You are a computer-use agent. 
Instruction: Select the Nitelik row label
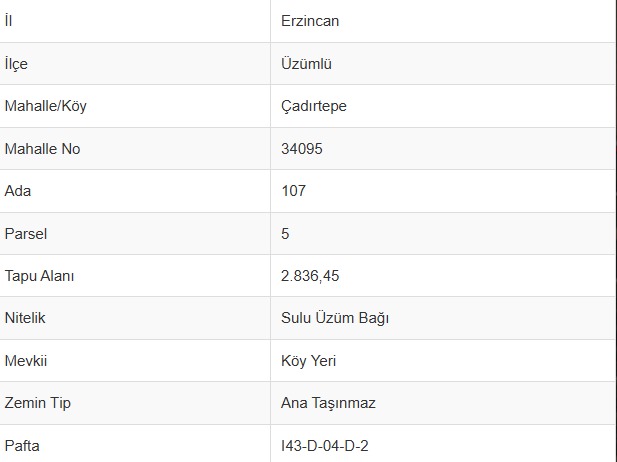pyautogui.click(x=25, y=318)
